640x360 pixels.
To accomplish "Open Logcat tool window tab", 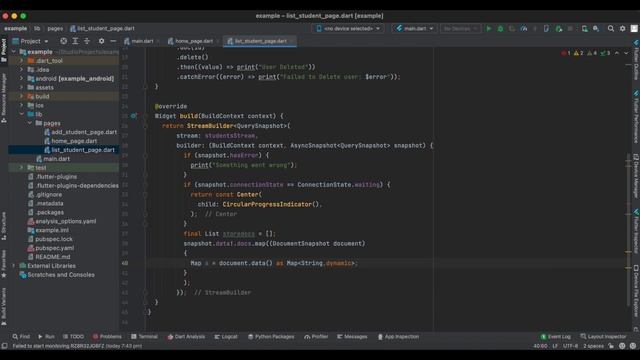I will pyautogui.click(x=226, y=337).
